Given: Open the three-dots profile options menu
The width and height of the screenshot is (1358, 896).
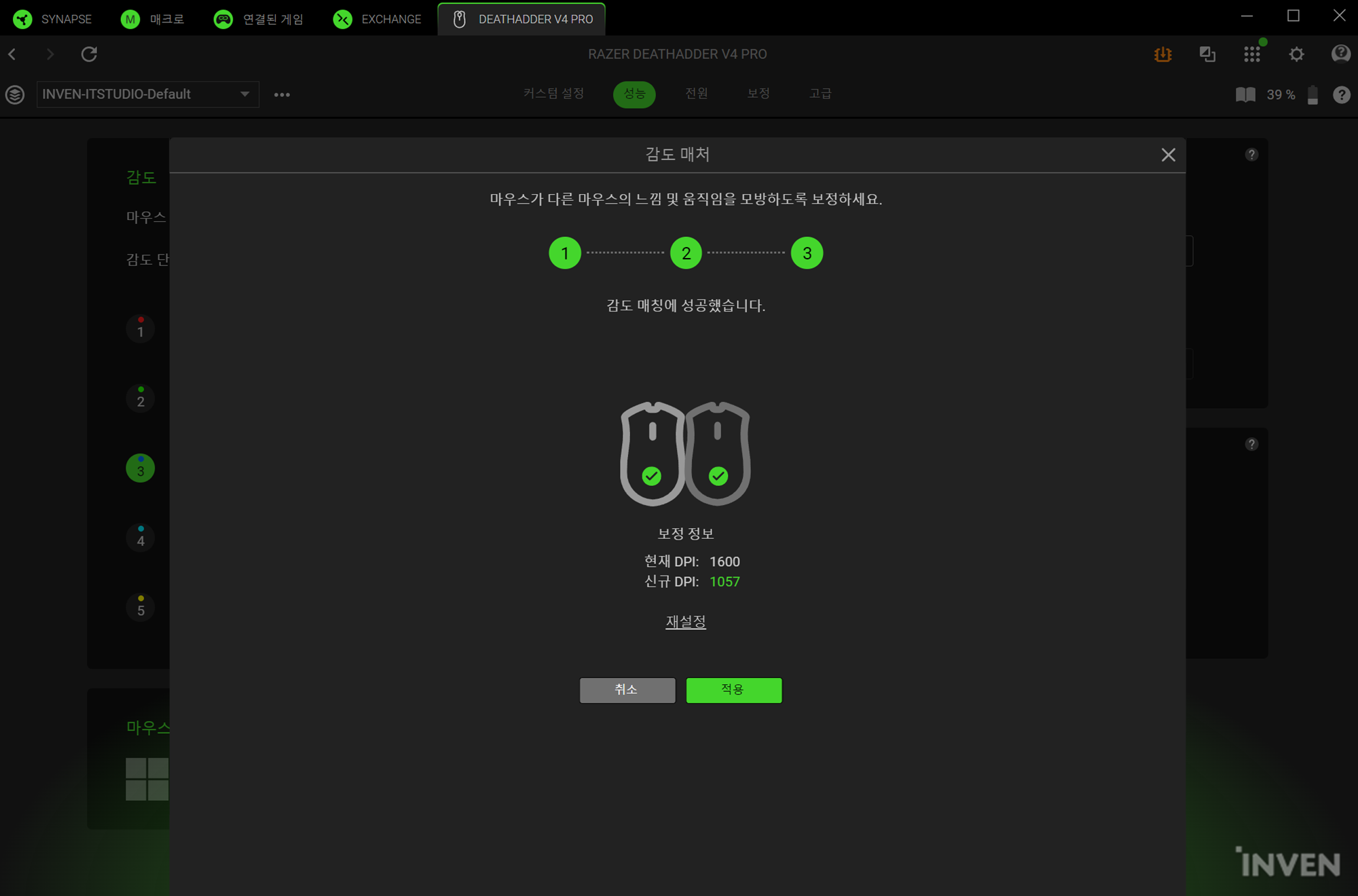Looking at the screenshot, I should pyautogui.click(x=282, y=95).
